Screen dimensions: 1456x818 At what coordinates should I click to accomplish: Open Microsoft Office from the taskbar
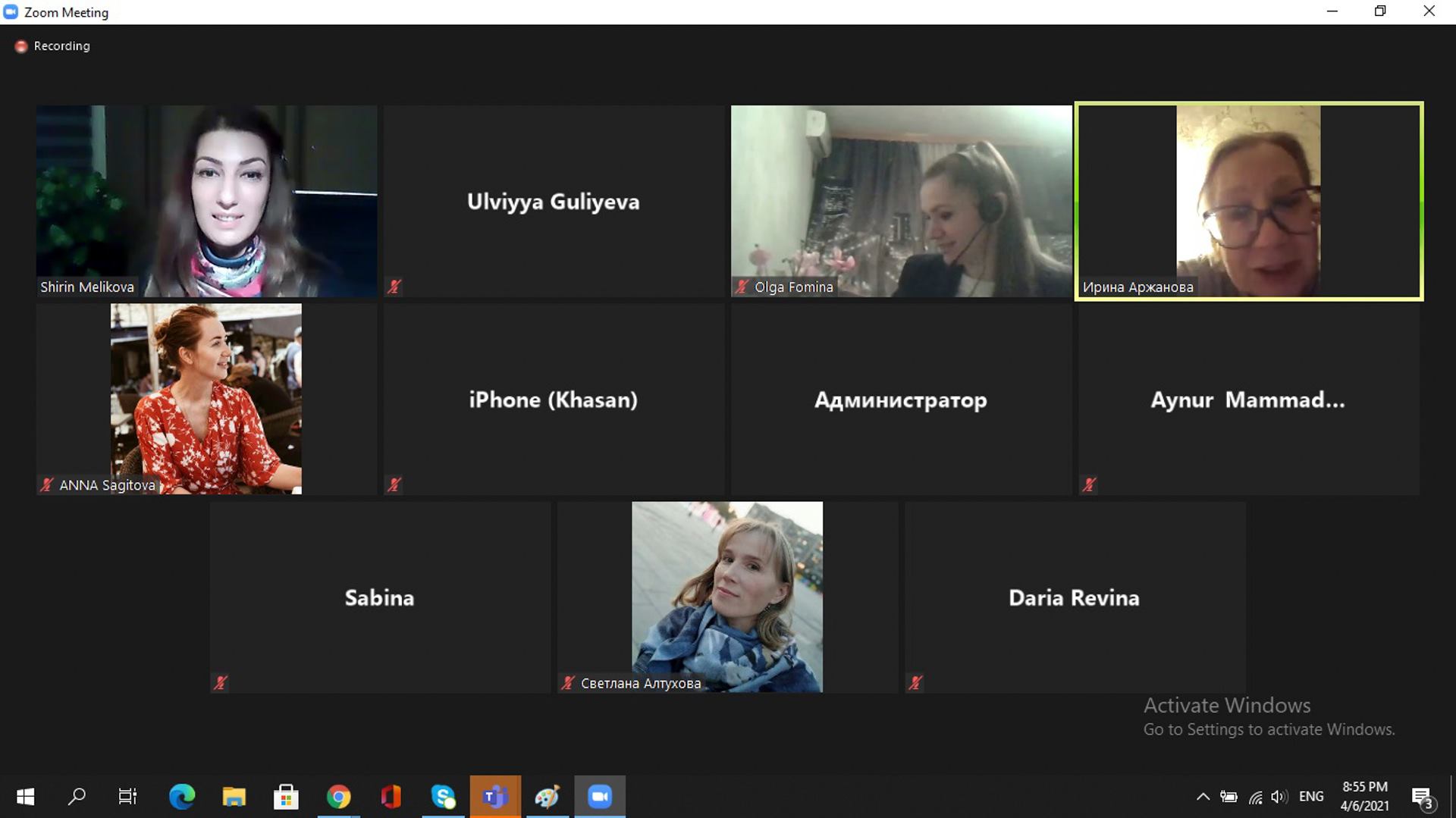click(x=391, y=797)
